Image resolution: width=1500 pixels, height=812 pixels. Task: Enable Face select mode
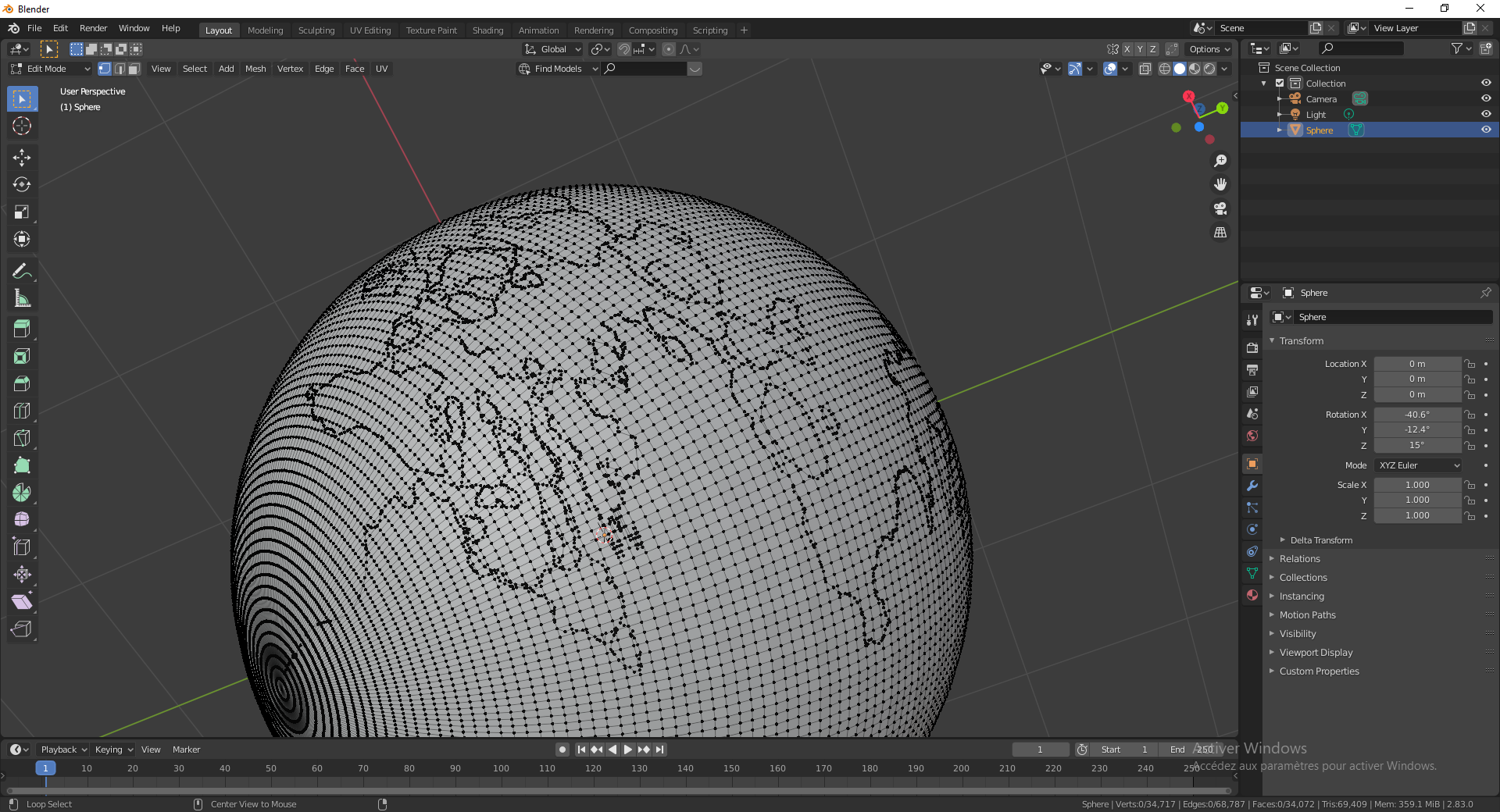[134, 69]
